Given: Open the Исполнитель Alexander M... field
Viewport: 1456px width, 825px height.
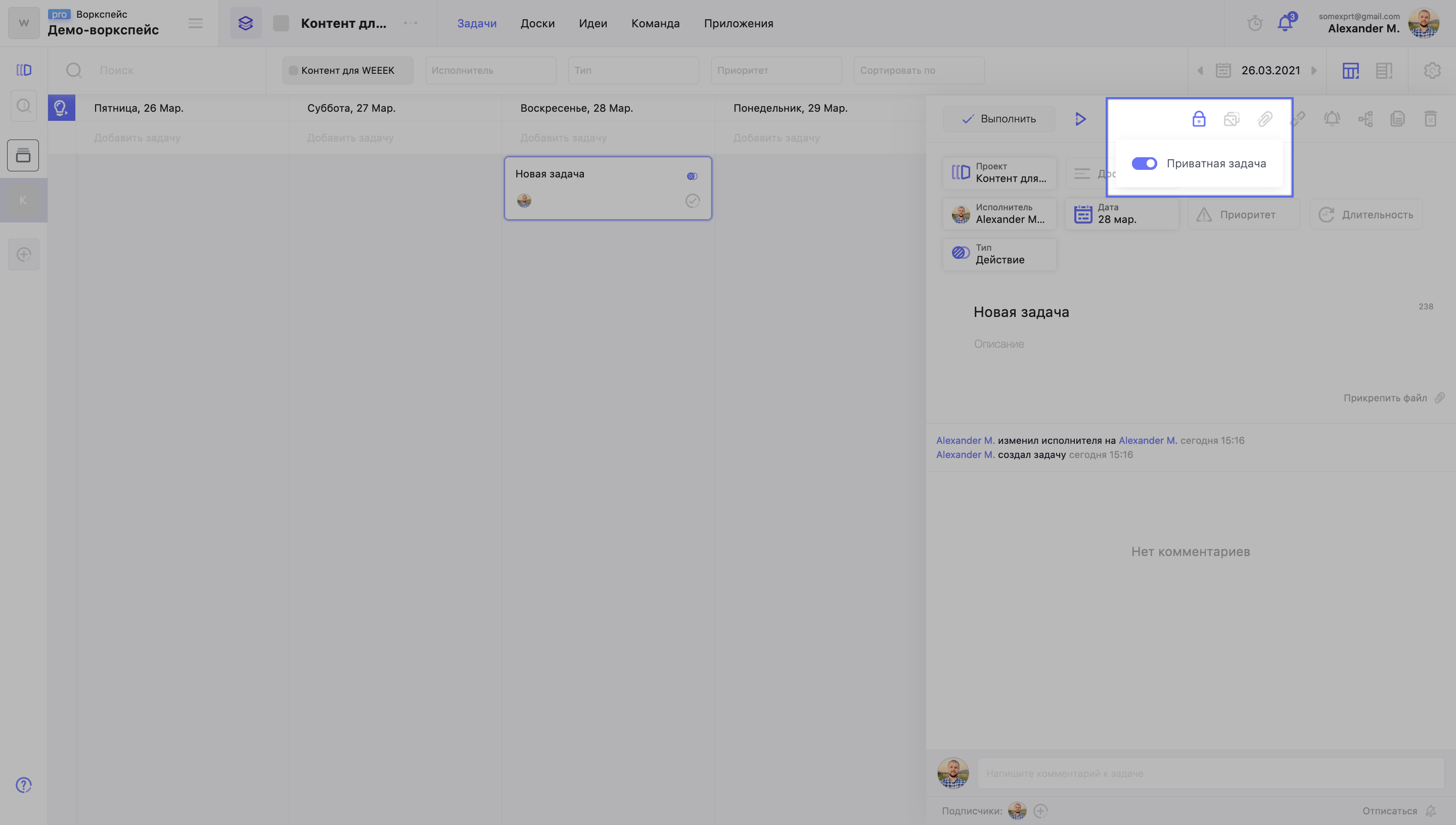Looking at the screenshot, I should [999, 214].
